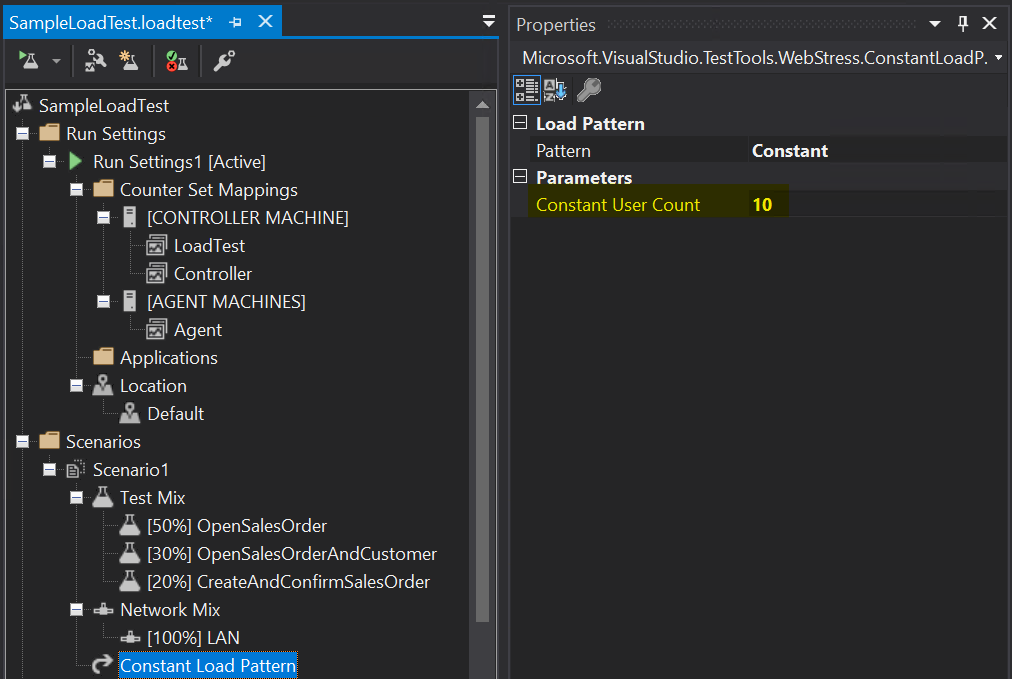Select [30%] OpenSalesOrderAndCustomer test
Image resolution: width=1012 pixels, height=679 pixels.
click(x=292, y=554)
